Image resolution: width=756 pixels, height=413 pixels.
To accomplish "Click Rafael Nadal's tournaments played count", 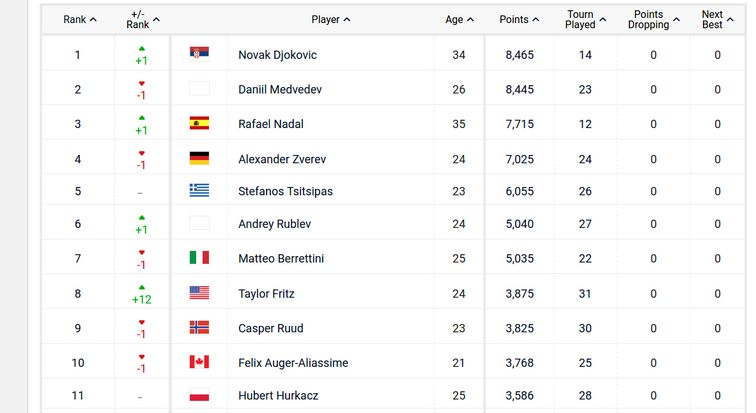I will click(585, 124).
